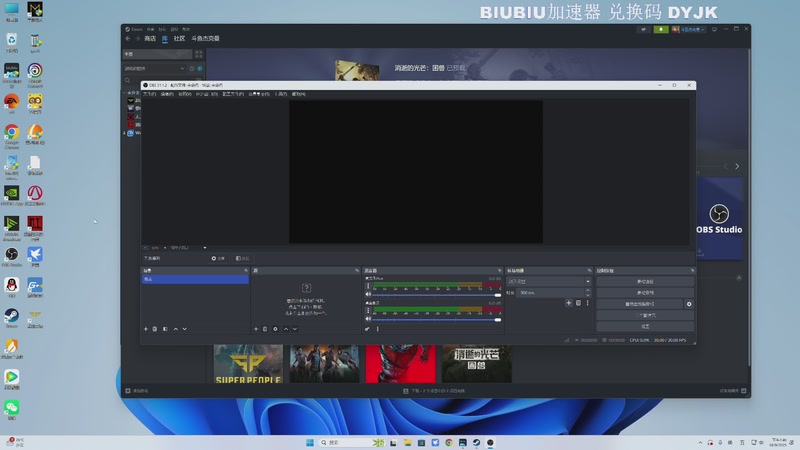Image resolution: width=800 pixels, height=450 pixels.
Task: Select highlighted scene row in Scenes list
Action: coord(195,280)
